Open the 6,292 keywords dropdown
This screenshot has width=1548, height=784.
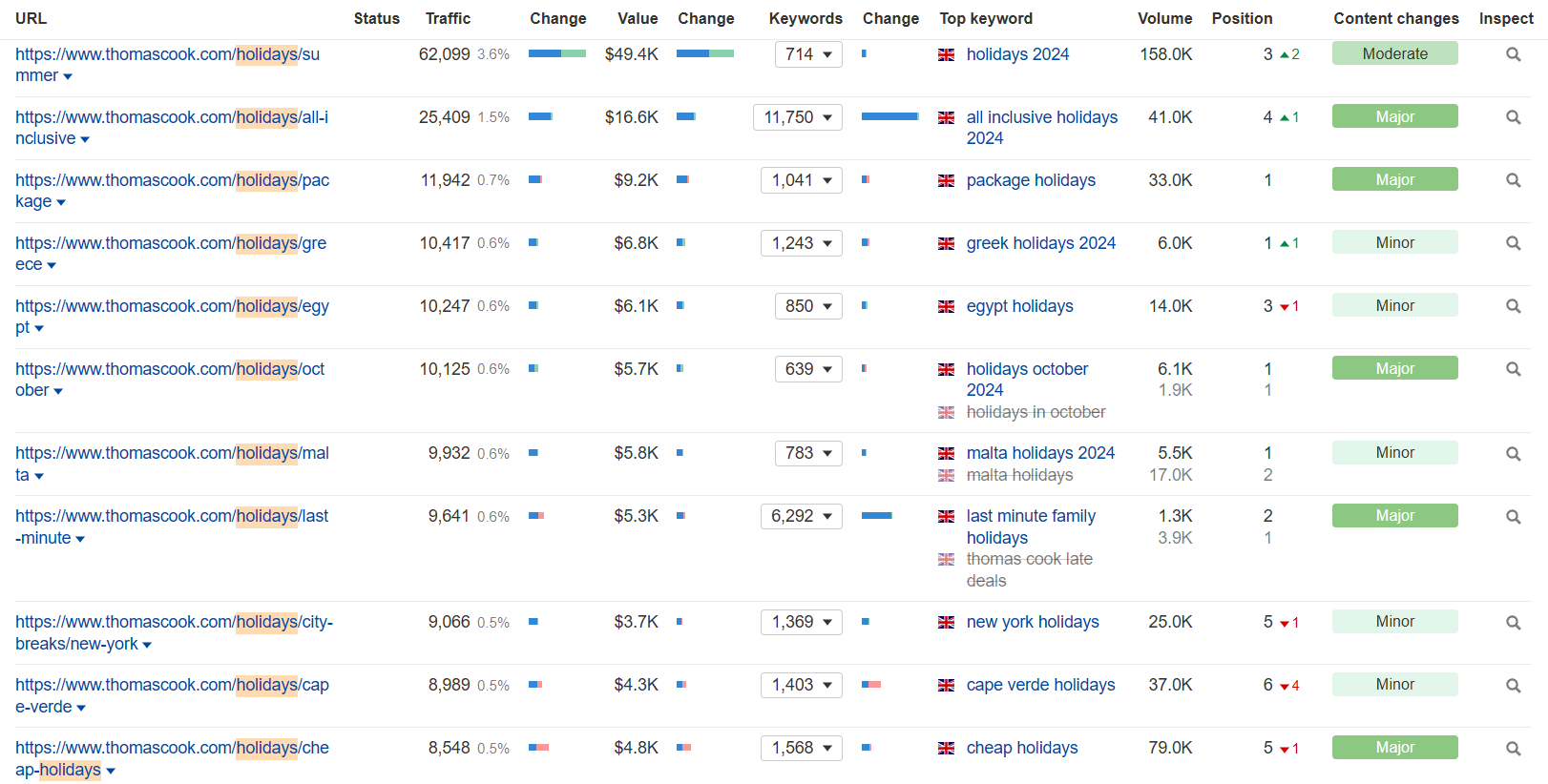click(x=802, y=516)
